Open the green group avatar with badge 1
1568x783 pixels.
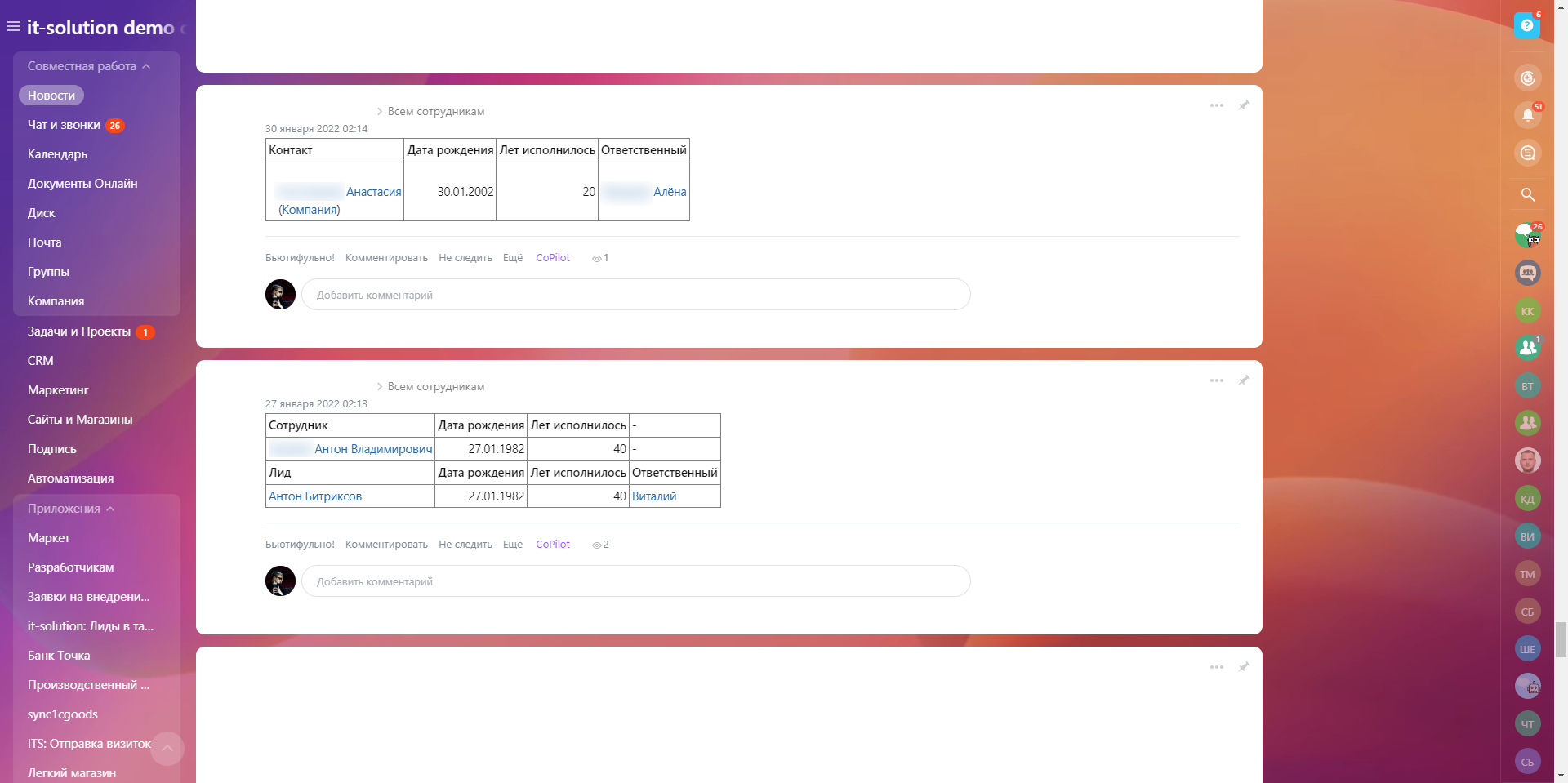point(1528,348)
